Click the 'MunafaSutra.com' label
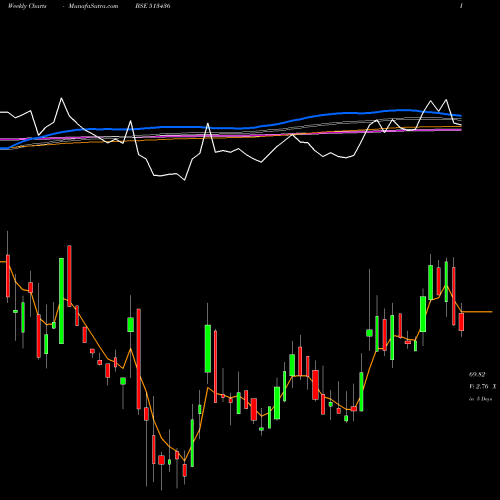The height and width of the screenshot is (500, 500). 93,6
